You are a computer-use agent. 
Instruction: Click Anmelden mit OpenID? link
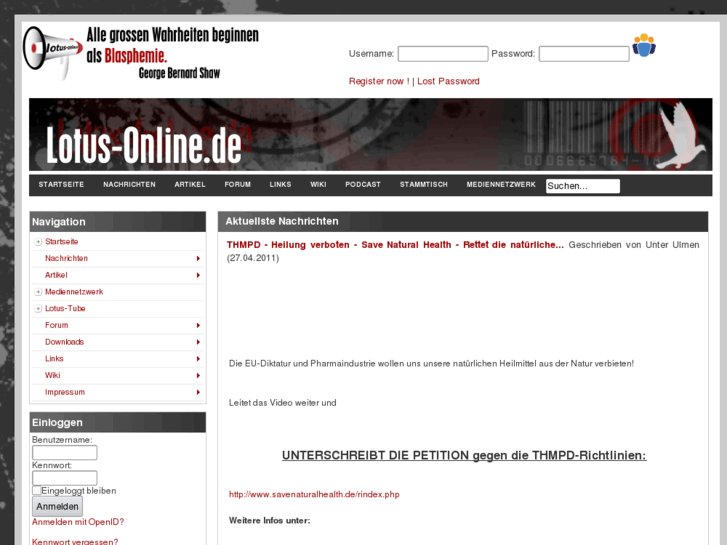(78, 522)
